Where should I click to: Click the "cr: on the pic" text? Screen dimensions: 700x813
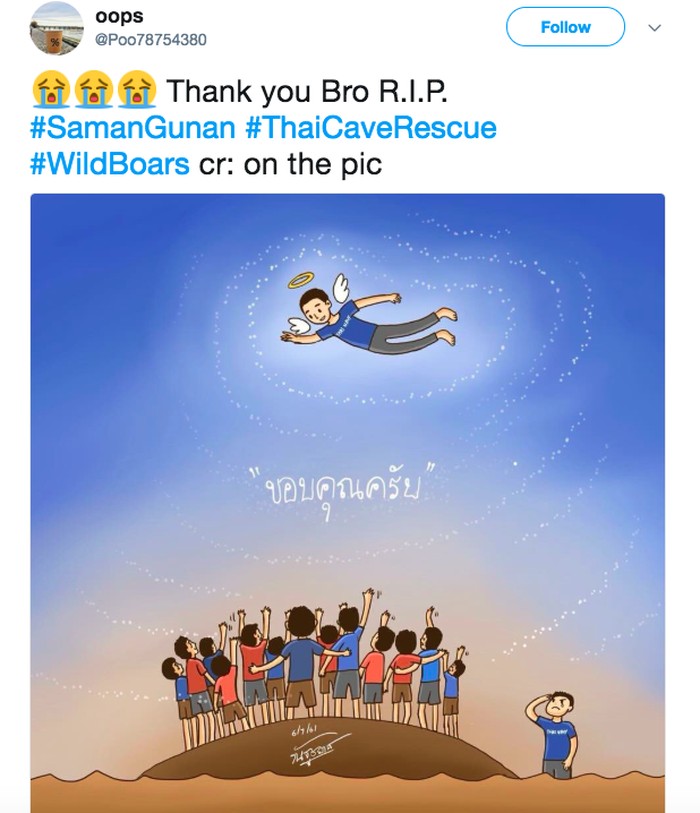click(x=290, y=164)
